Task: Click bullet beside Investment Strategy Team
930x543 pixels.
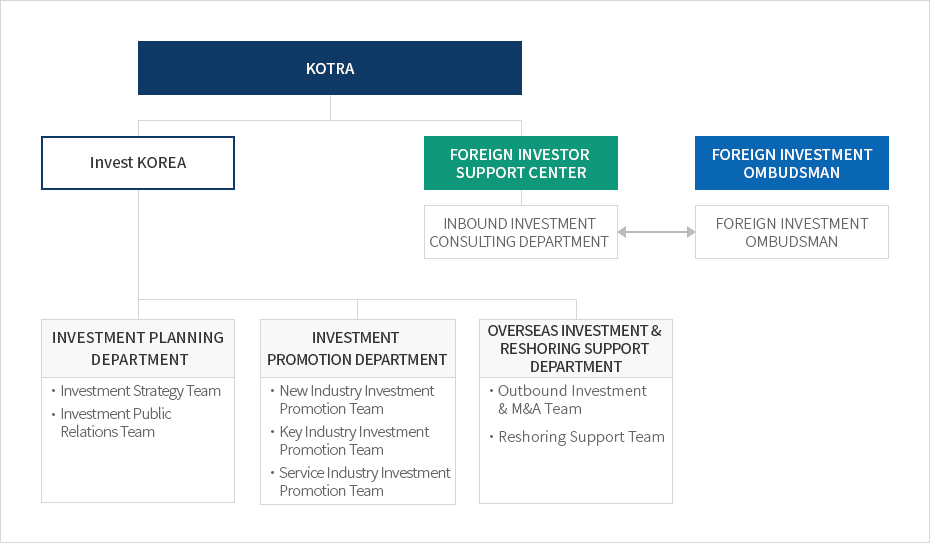Action: click(x=53, y=391)
